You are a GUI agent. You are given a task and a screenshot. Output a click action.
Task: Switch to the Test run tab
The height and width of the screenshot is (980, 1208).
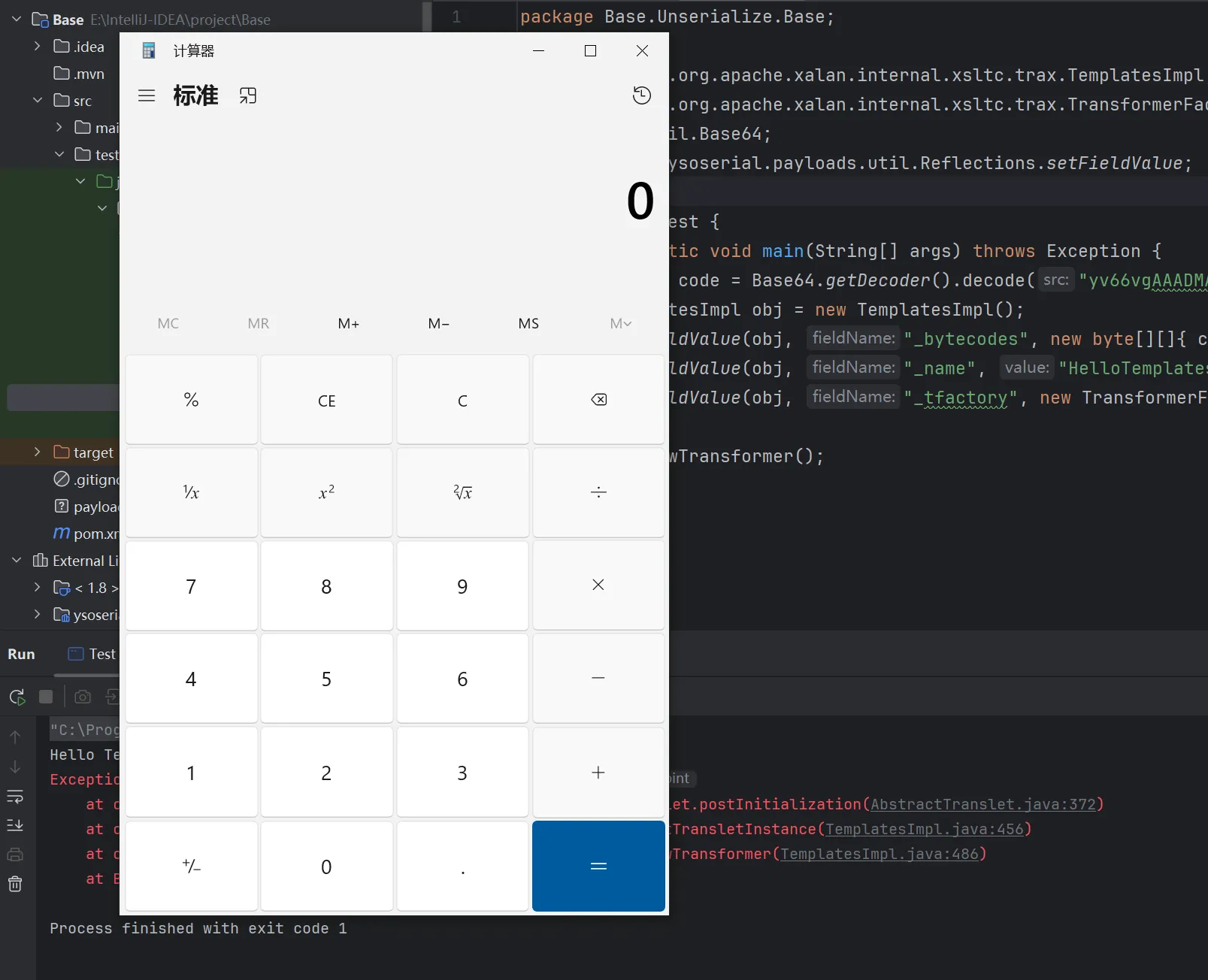click(92, 654)
